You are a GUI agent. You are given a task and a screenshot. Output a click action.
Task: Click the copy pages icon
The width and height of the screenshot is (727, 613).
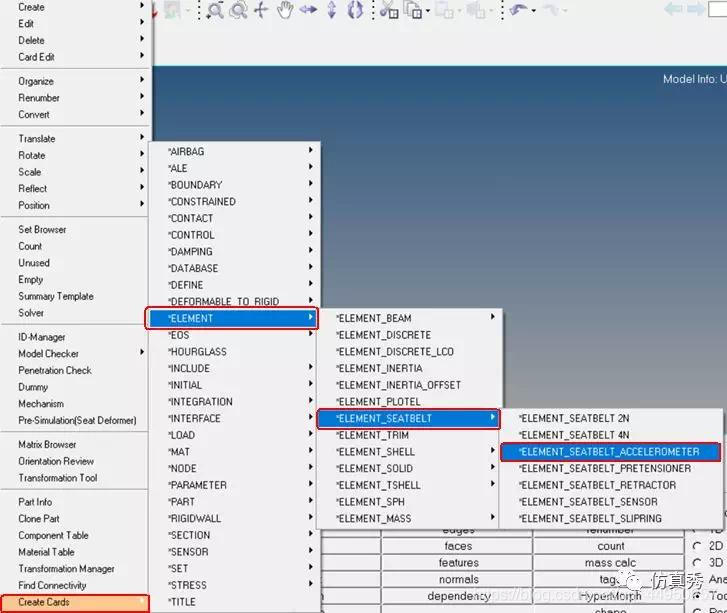(x=413, y=10)
